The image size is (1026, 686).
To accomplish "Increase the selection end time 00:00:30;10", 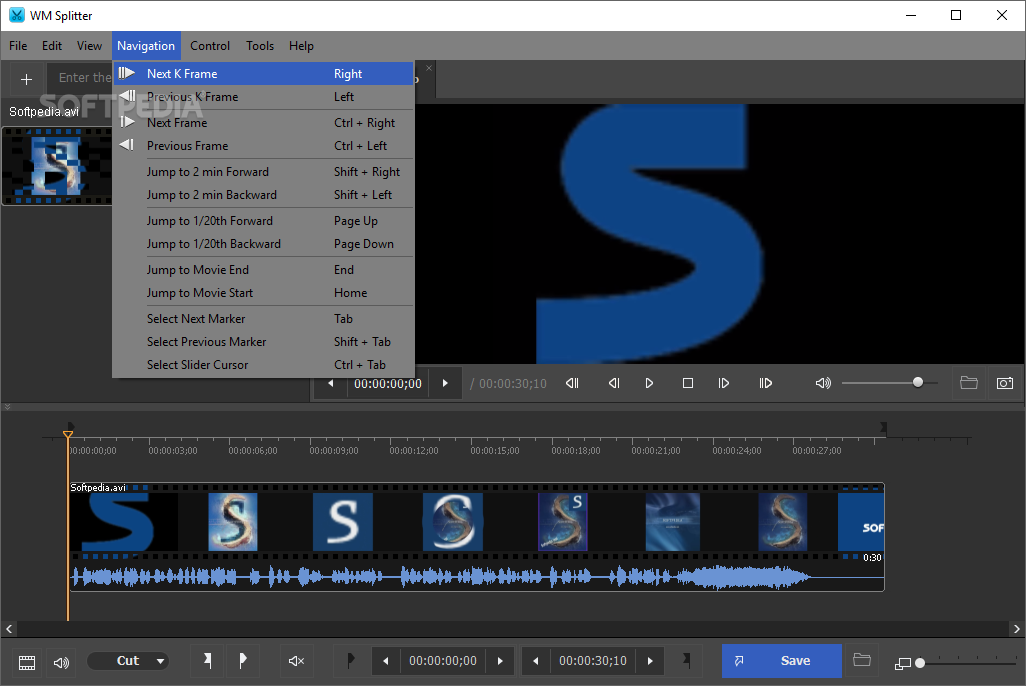I will tap(650, 661).
